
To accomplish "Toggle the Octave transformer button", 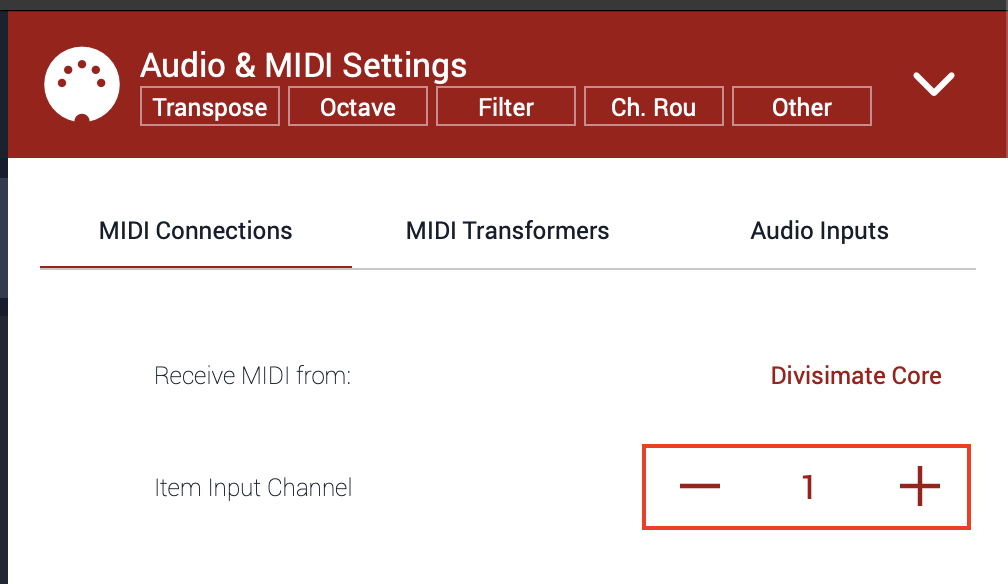I will coord(358,107).
